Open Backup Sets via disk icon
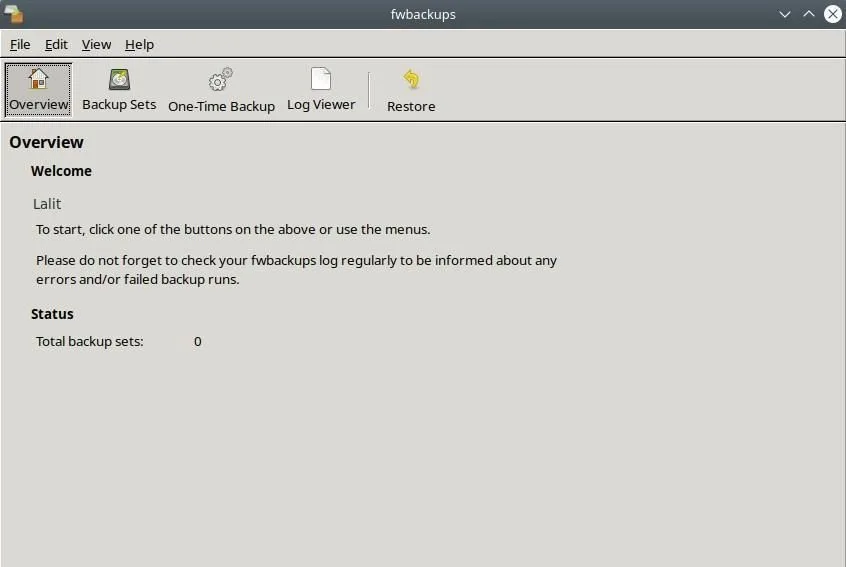This screenshot has height=567, width=846. [x=119, y=80]
